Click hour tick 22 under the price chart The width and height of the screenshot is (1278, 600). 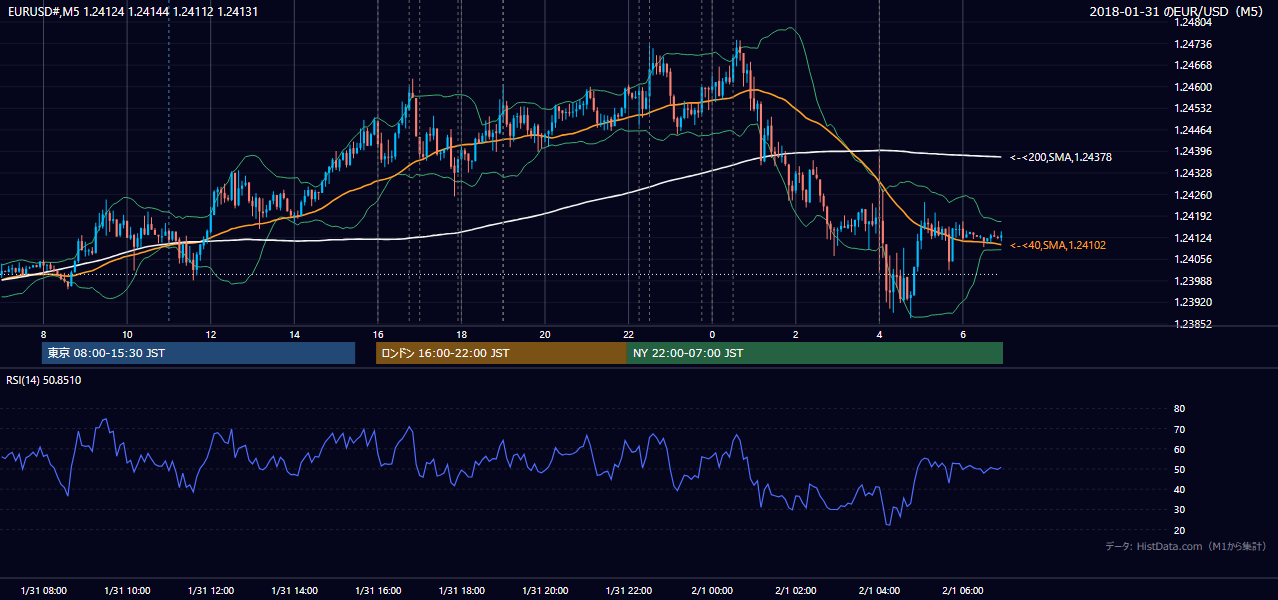click(x=628, y=334)
